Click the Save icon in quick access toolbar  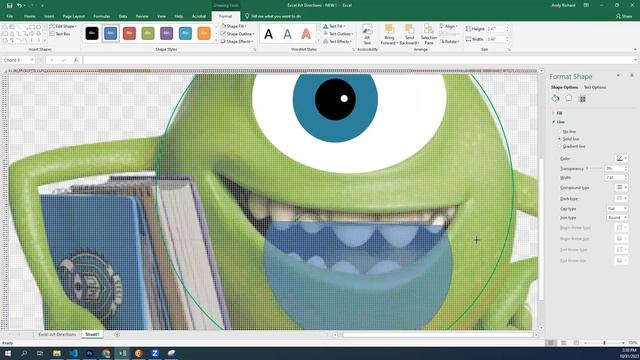point(9,5)
